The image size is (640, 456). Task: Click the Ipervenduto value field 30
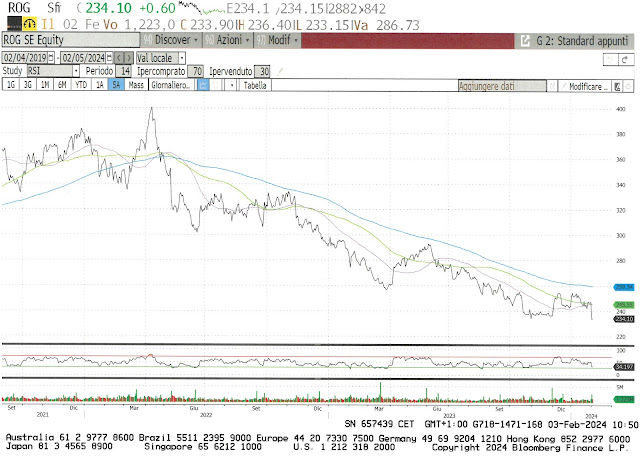[x=262, y=71]
